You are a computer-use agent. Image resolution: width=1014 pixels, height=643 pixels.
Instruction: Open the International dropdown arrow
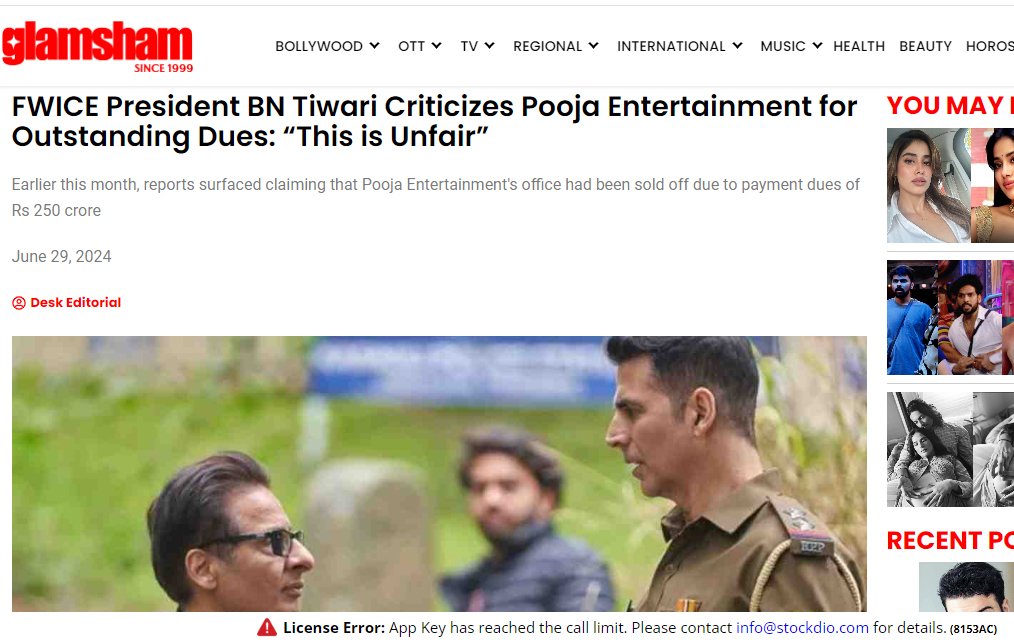pyautogui.click(x=737, y=46)
